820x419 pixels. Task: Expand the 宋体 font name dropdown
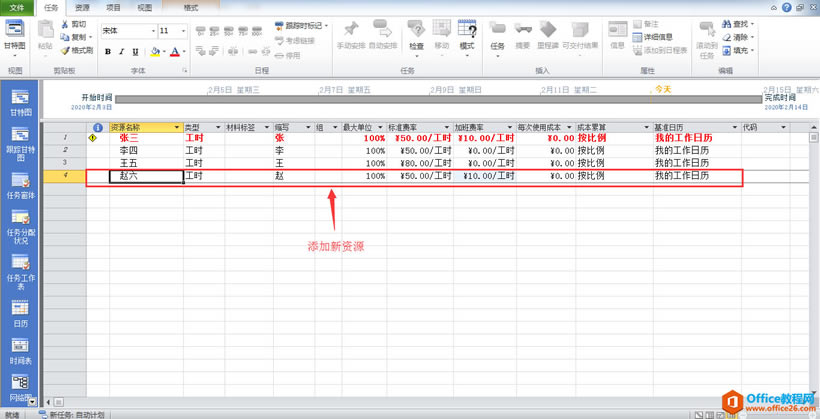coord(150,31)
